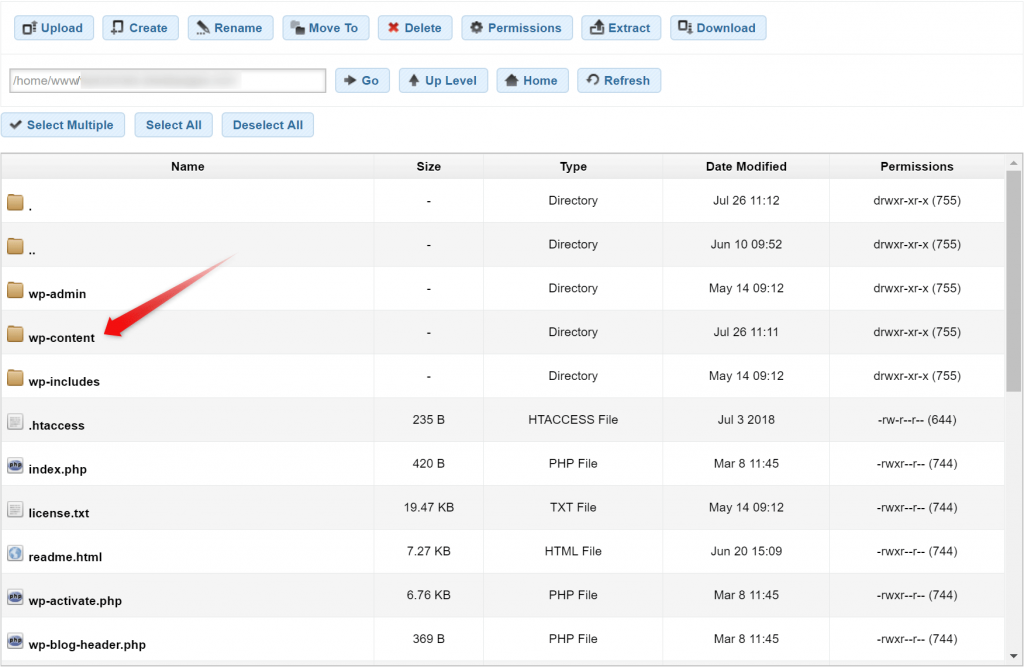
Task: Navigate with the Up Level button
Action: point(443,81)
